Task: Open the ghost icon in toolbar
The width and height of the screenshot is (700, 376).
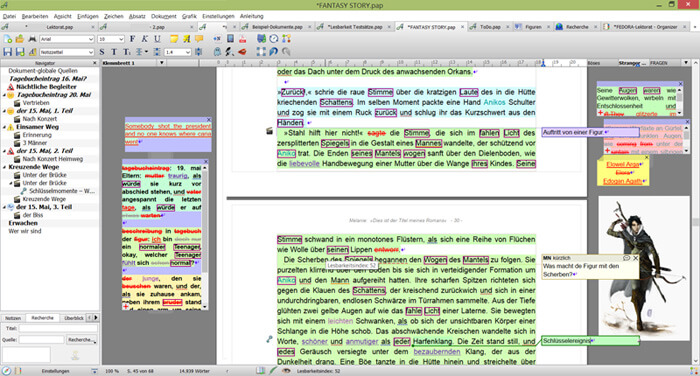Action: pos(217,52)
